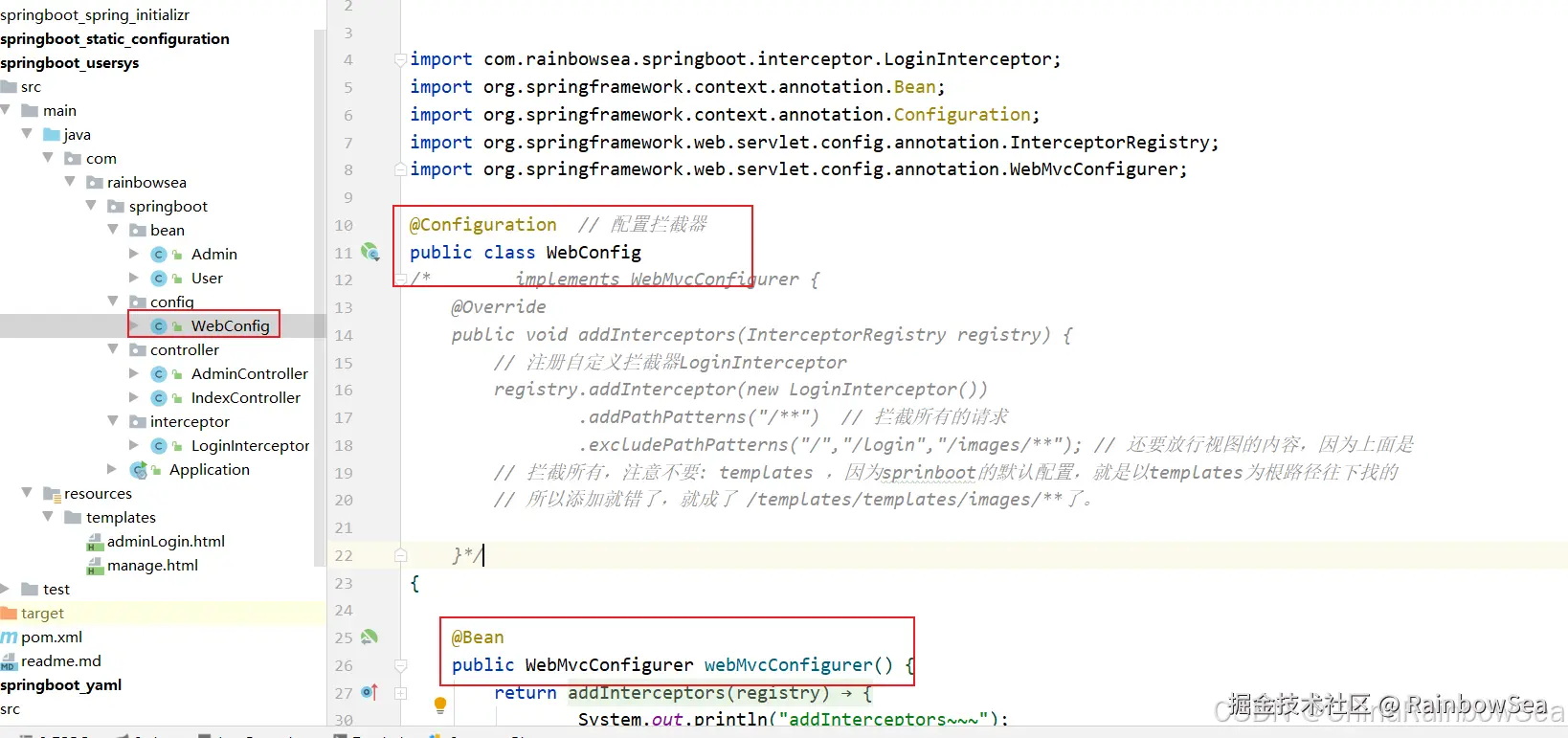
Task: Click the Spring bean gutter icon on line 25
Action: coord(370,637)
